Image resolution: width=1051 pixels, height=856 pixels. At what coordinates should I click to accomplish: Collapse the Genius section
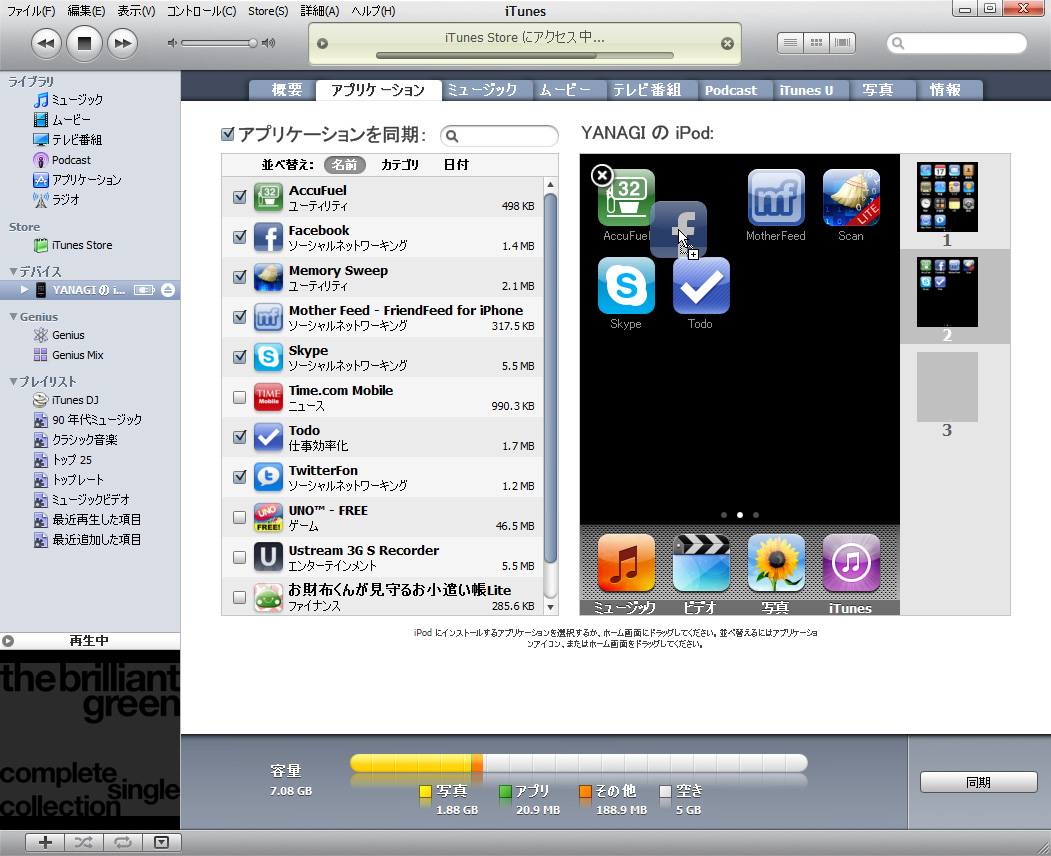[x=13, y=316]
